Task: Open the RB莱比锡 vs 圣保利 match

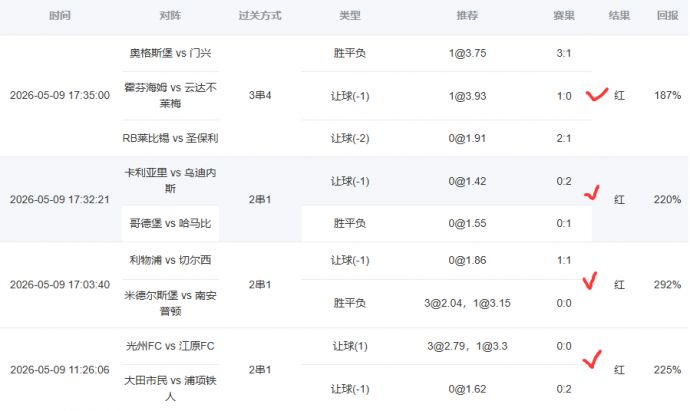Action: (170, 138)
